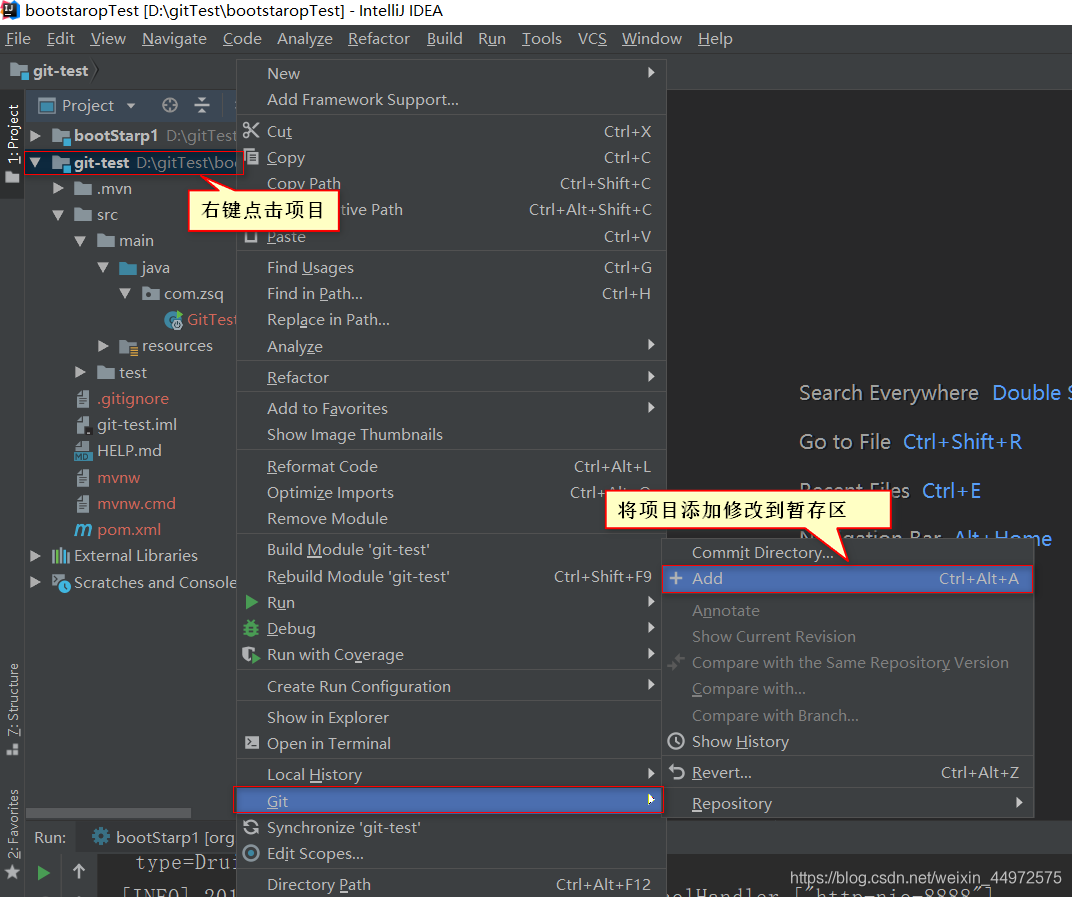Expand the External Libraries node
1072x897 pixels.
coord(36,556)
